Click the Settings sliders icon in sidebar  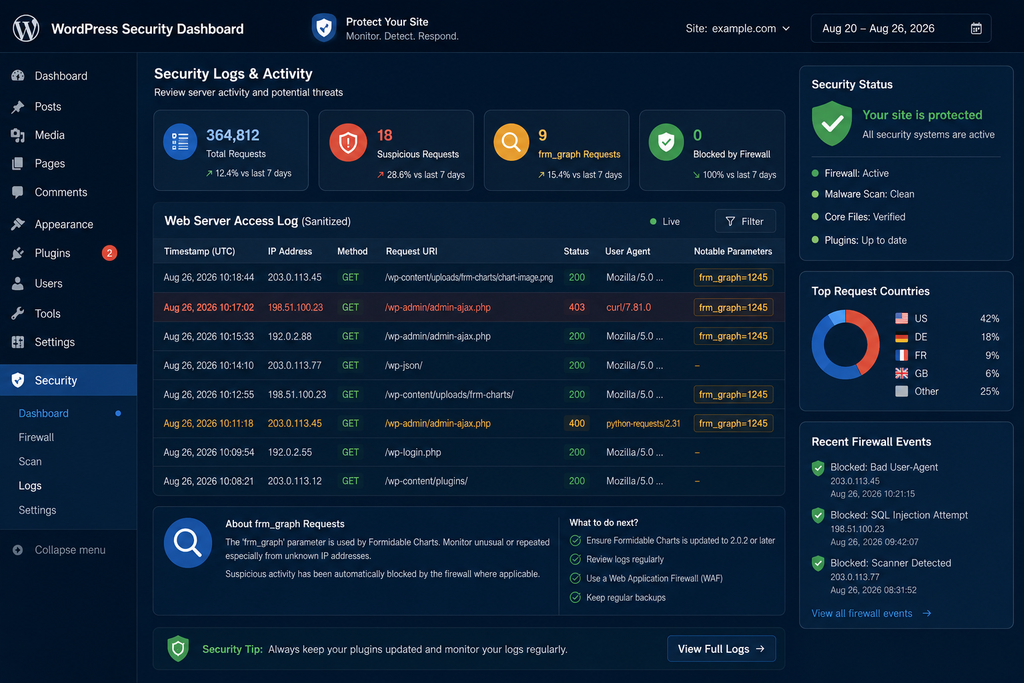point(18,342)
